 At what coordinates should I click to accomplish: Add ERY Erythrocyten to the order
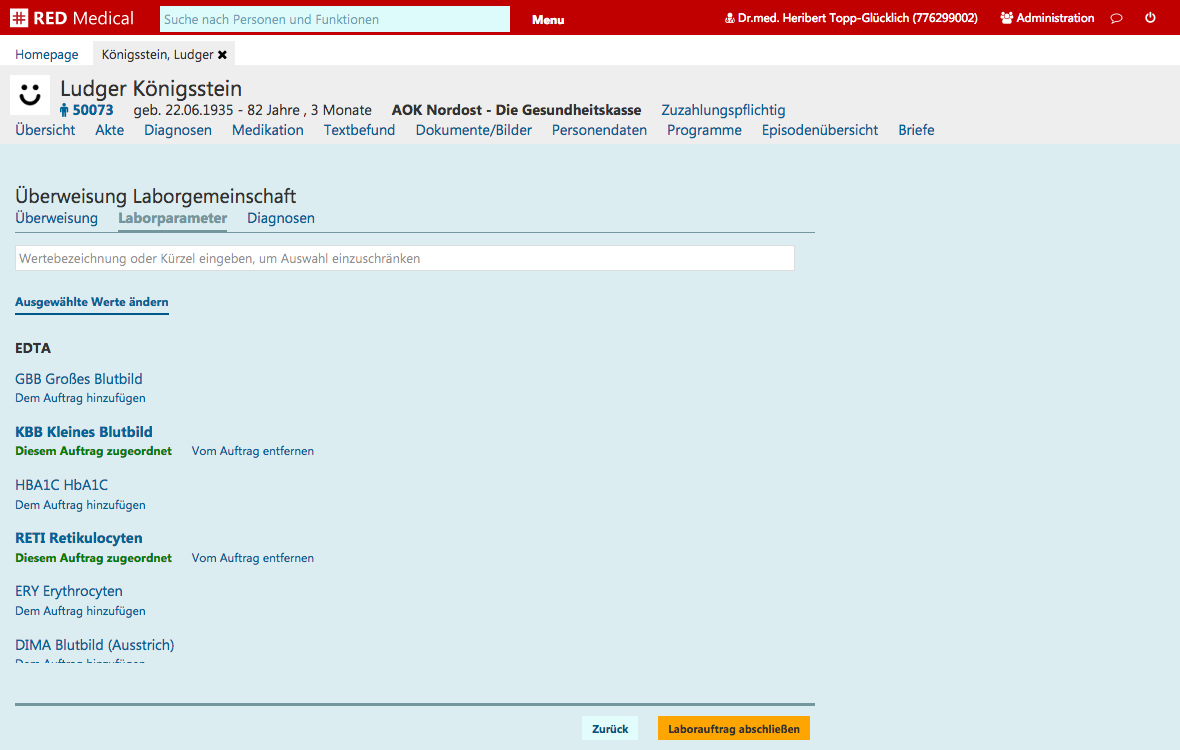coord(81,611)
